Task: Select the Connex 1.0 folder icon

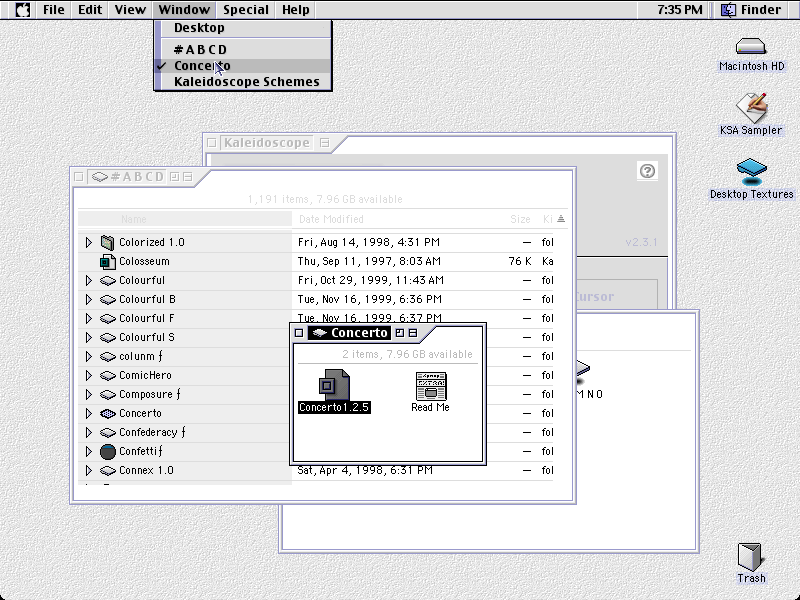Action: [107, 470]
